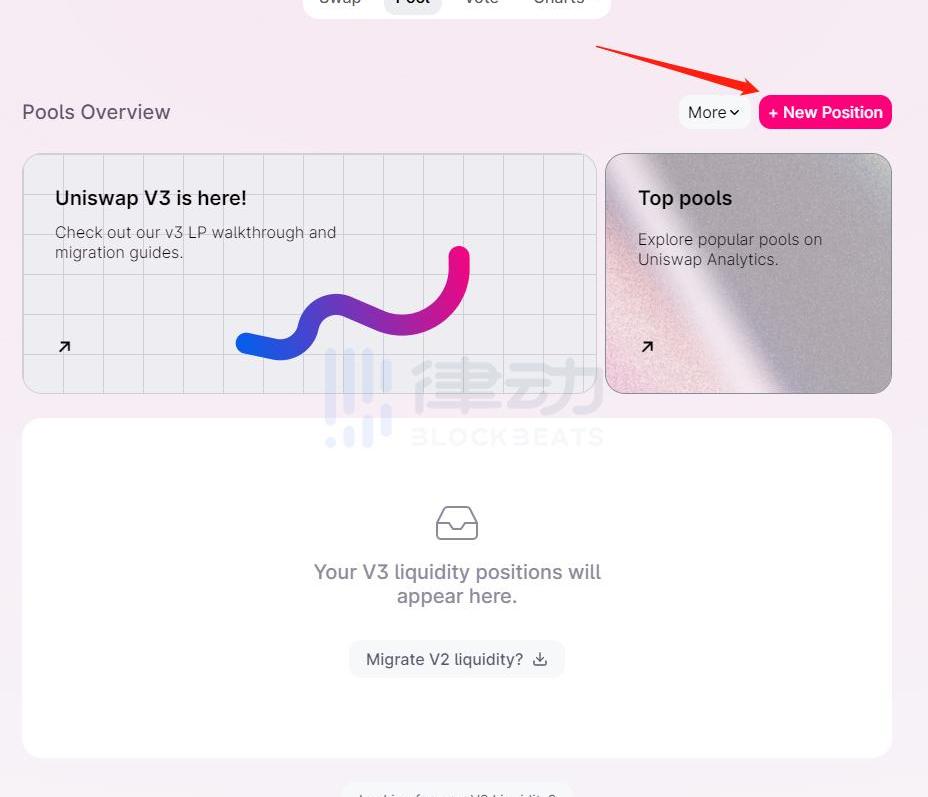Click the Migrate V2 liquidity? button
Image resolution: width=928 pixels, height=797 pixels.
[456, 659]
